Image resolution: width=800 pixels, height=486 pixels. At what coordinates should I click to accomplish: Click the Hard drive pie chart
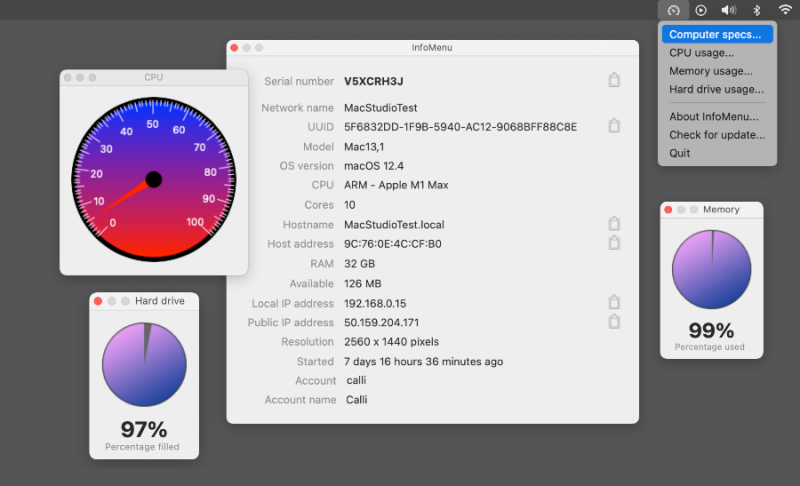click(x=144, y=364)
